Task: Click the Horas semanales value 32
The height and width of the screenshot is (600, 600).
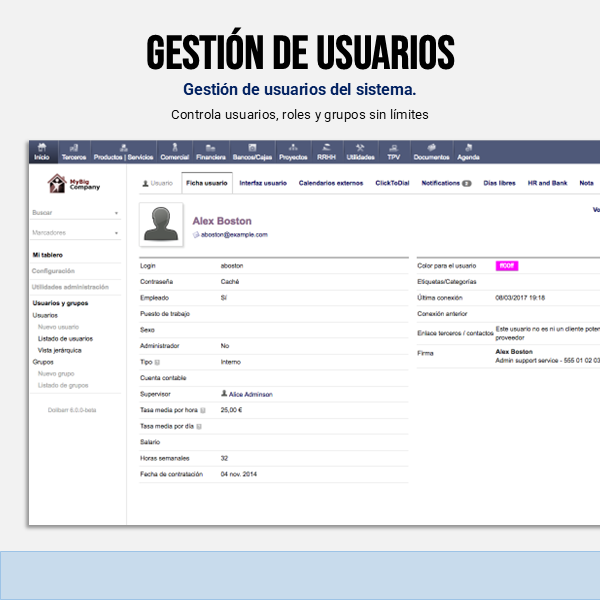Action: click(224, 458)
